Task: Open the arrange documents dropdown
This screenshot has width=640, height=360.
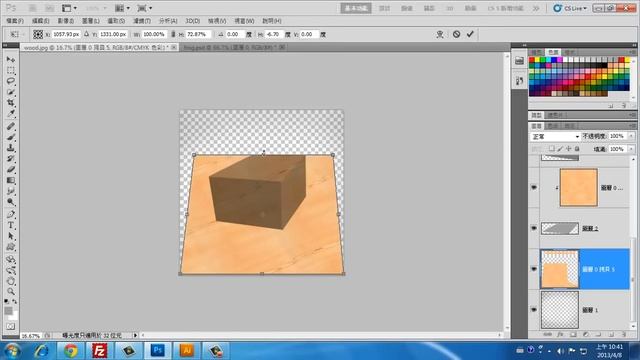Action: pyautogui.click(x=122, y=8)
